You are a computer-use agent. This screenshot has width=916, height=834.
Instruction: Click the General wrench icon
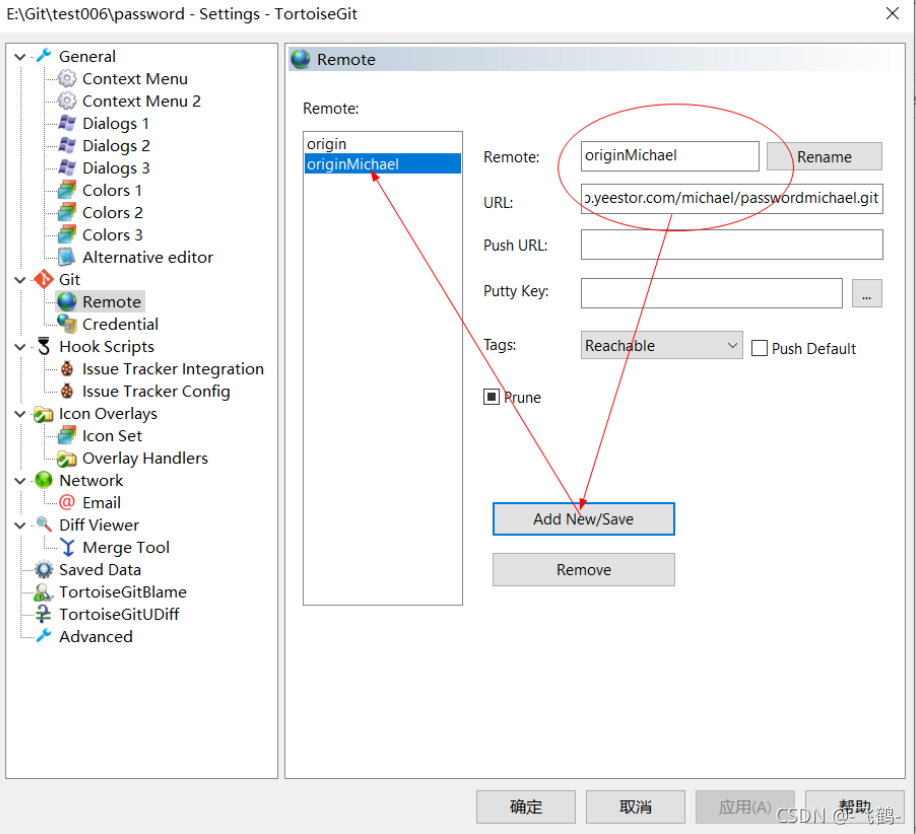pos(44,56)
